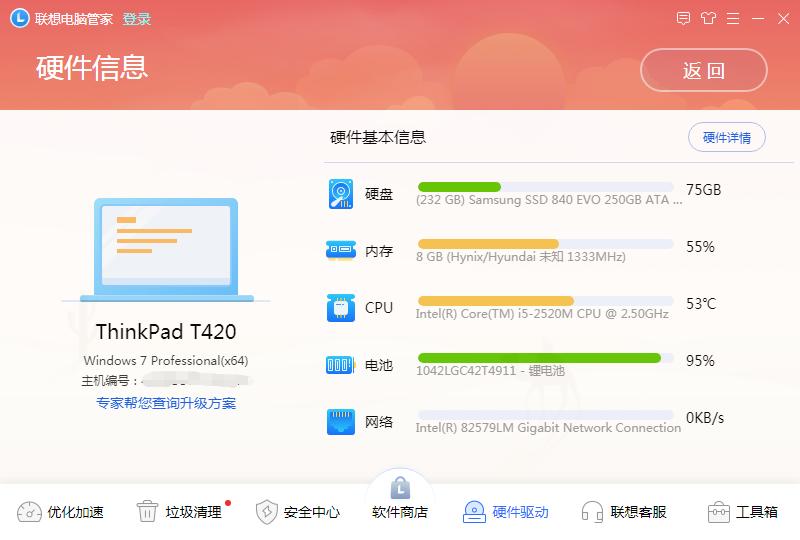Click the headset icon for 联想客服
The height and width of the screenshot is (540, 800).
coord(592,511)
